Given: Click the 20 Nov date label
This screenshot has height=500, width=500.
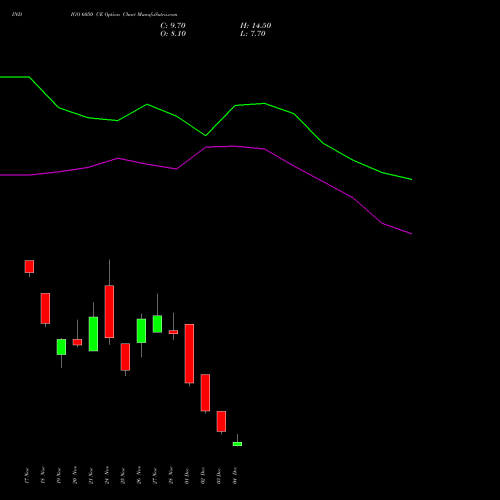Looking at the screenshot, I should pyautogui.click(x=75, y=475).
